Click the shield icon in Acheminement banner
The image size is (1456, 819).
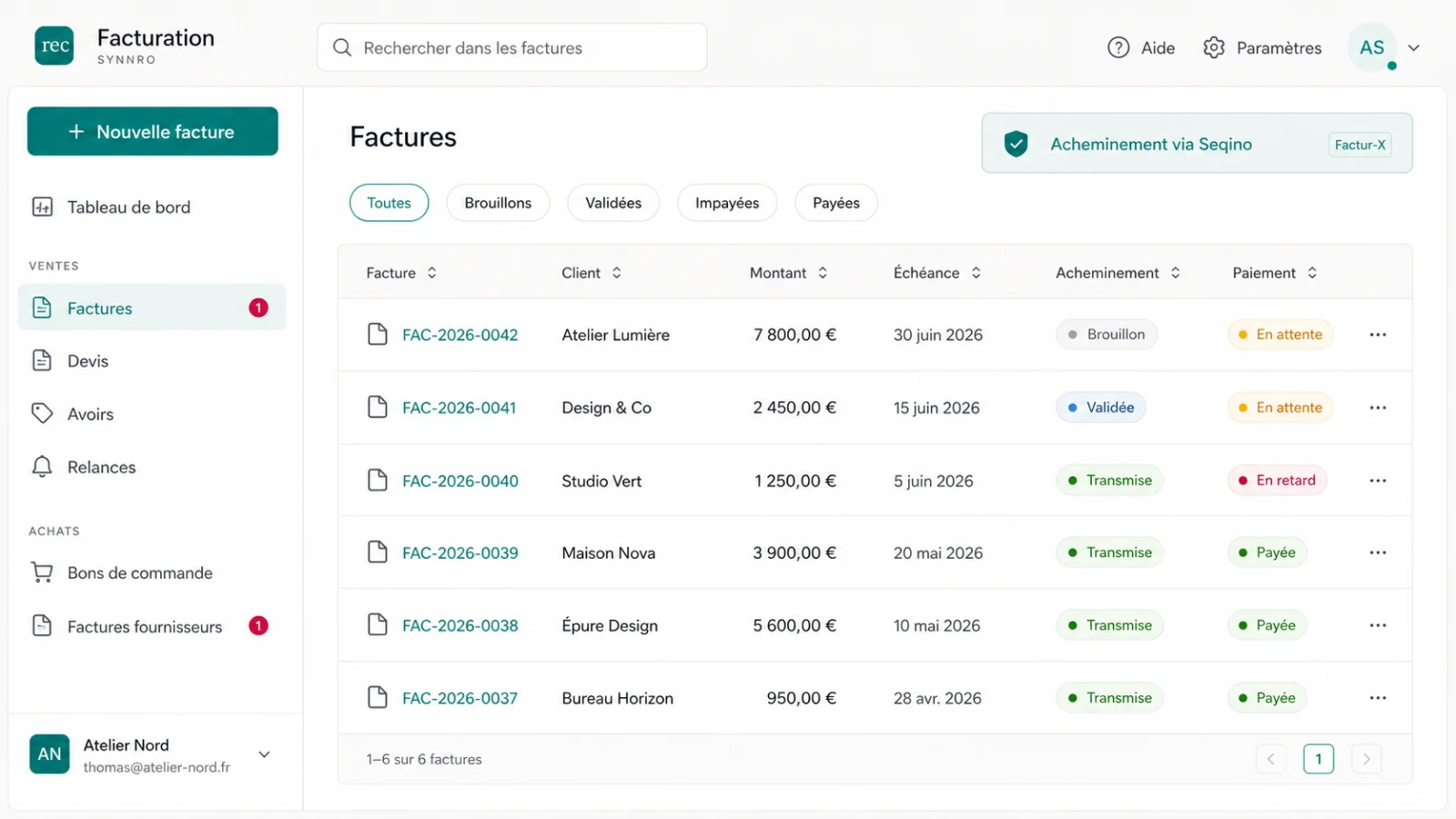coord(1016,144)
